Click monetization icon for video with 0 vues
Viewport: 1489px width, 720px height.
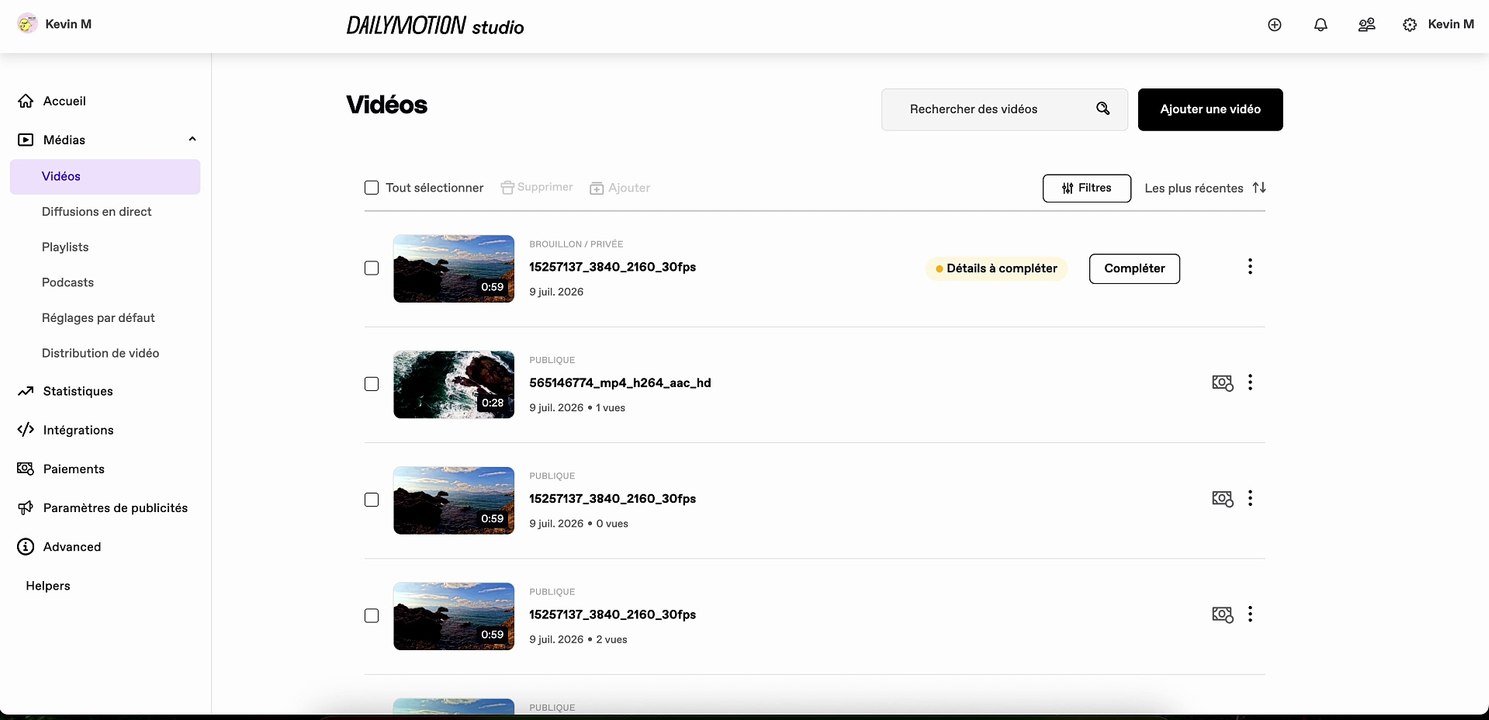[x=1222, y=499]
